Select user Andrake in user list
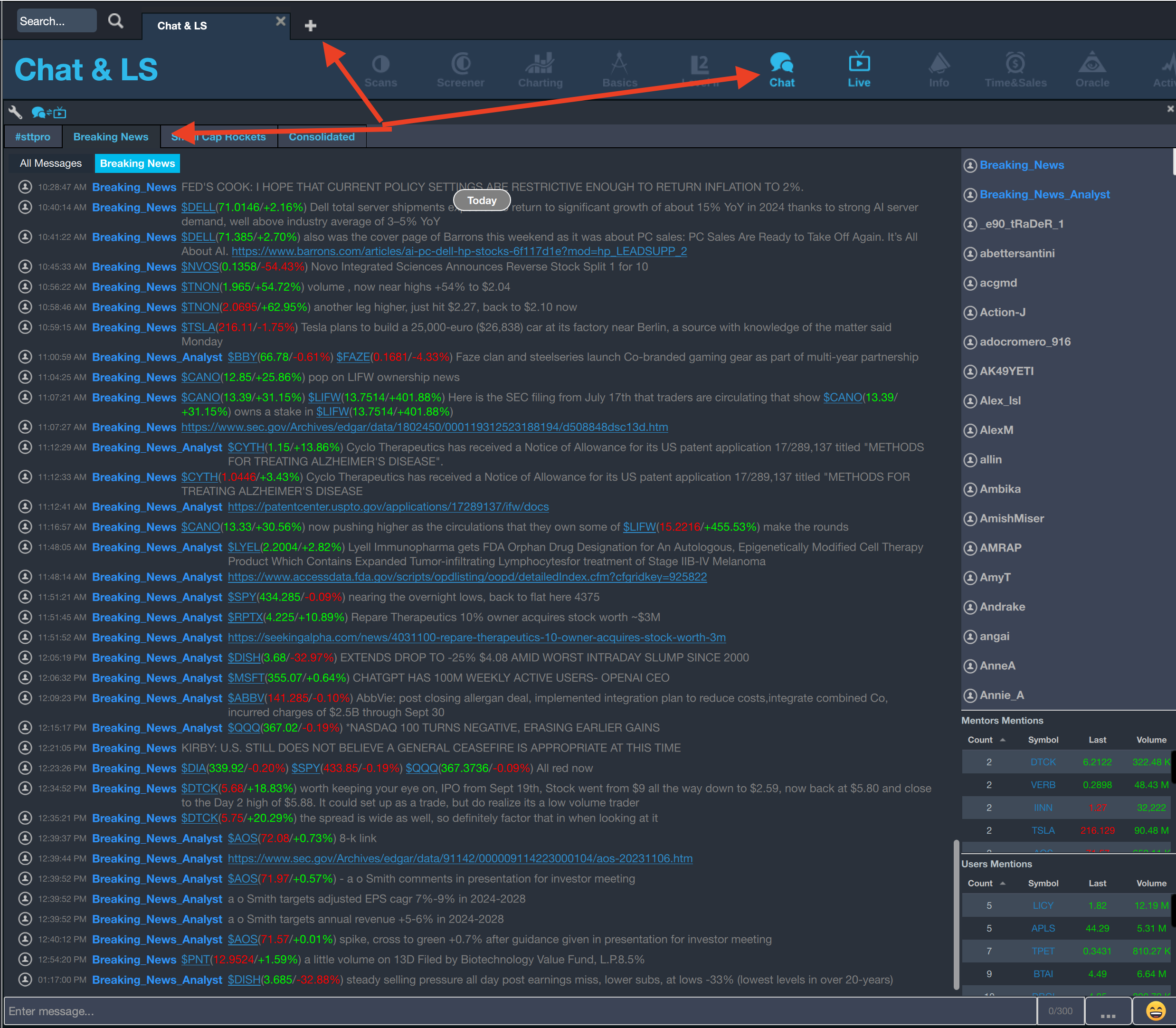The image size is (1176, 1028). [x=1002, y=607]
